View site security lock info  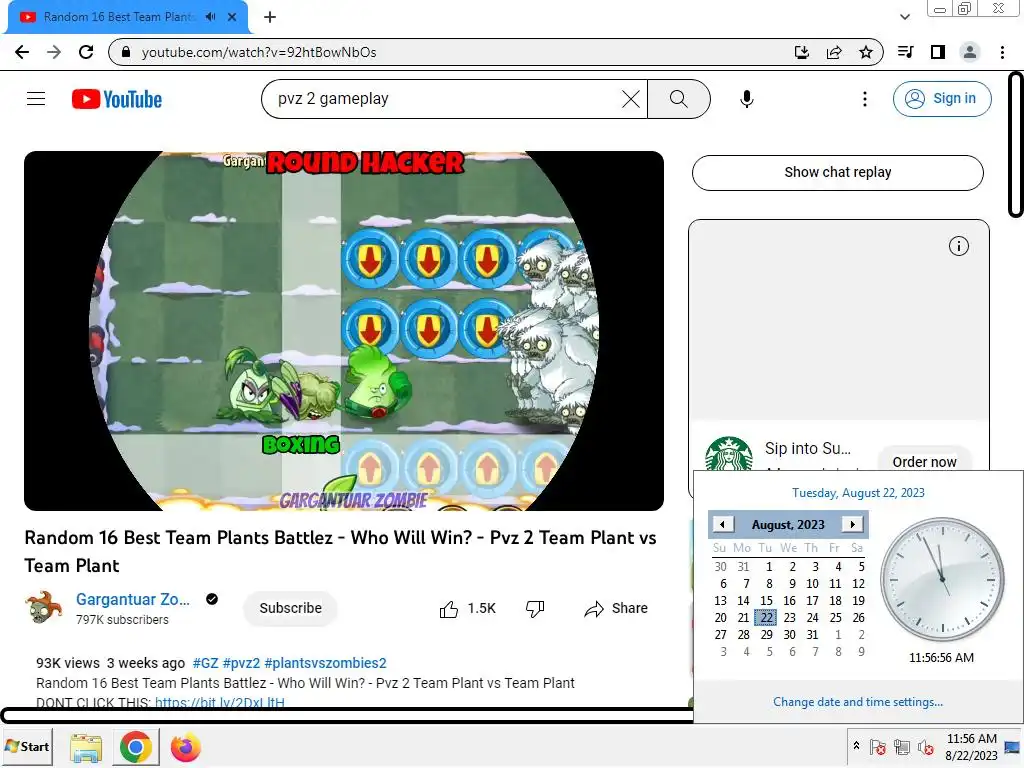coord(126,52)
